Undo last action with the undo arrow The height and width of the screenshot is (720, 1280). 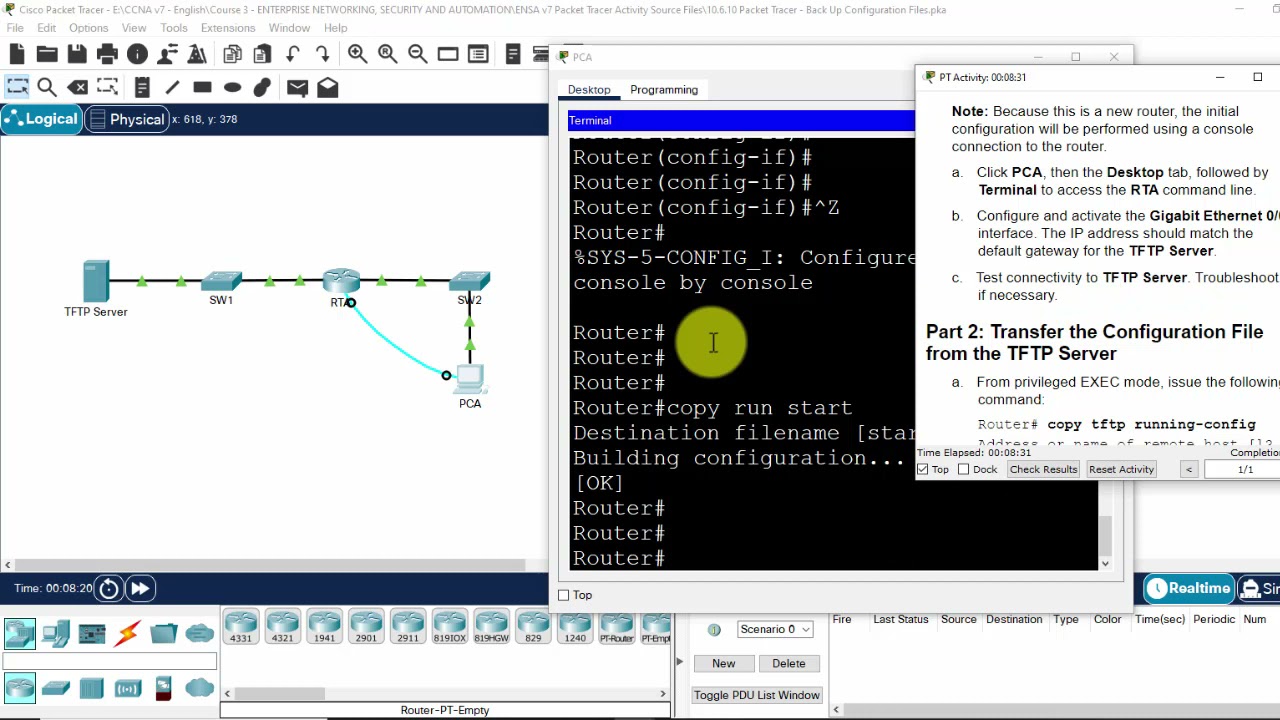coord(293,54)
